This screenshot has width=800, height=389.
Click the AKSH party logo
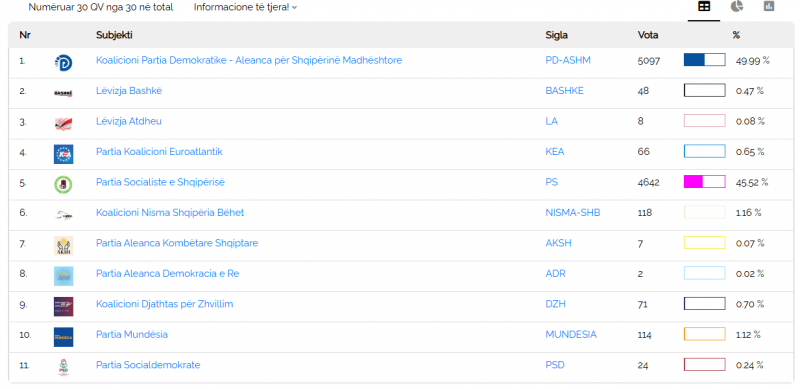63,246
